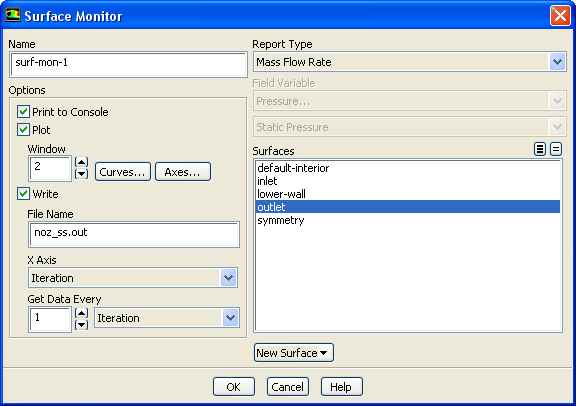Click the OK button
The height and width of the screenshot is (406, 576).
(234, 387)
